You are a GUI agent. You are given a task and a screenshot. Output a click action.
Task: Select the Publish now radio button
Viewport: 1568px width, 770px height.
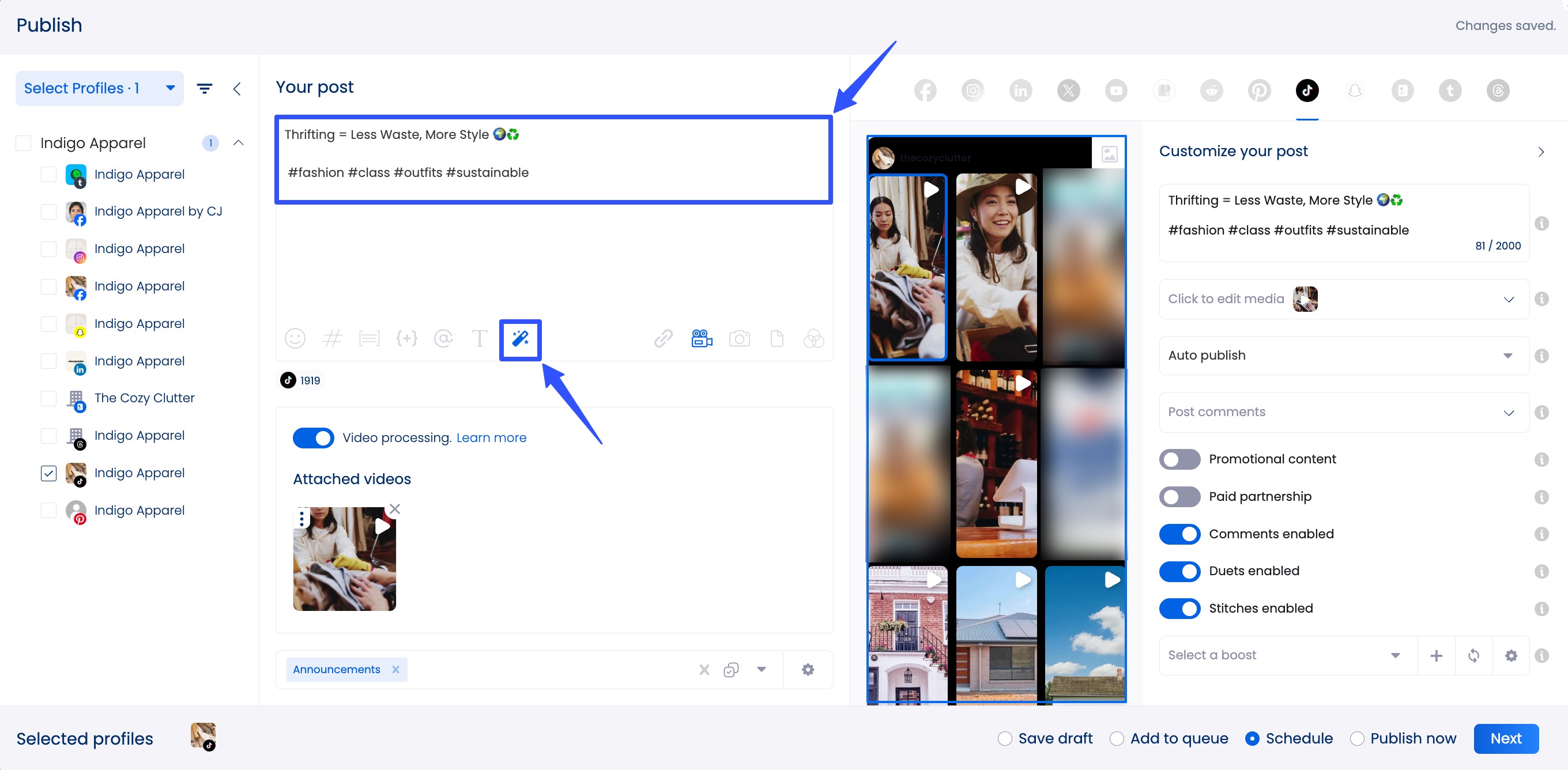tap(1356, 738)
